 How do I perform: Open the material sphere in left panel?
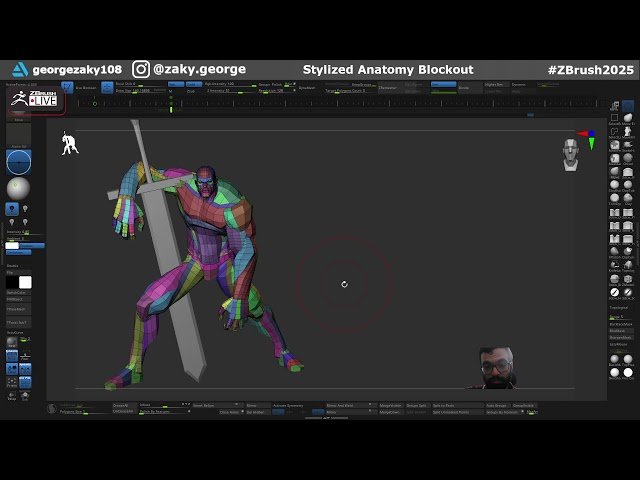coord(18,189)
